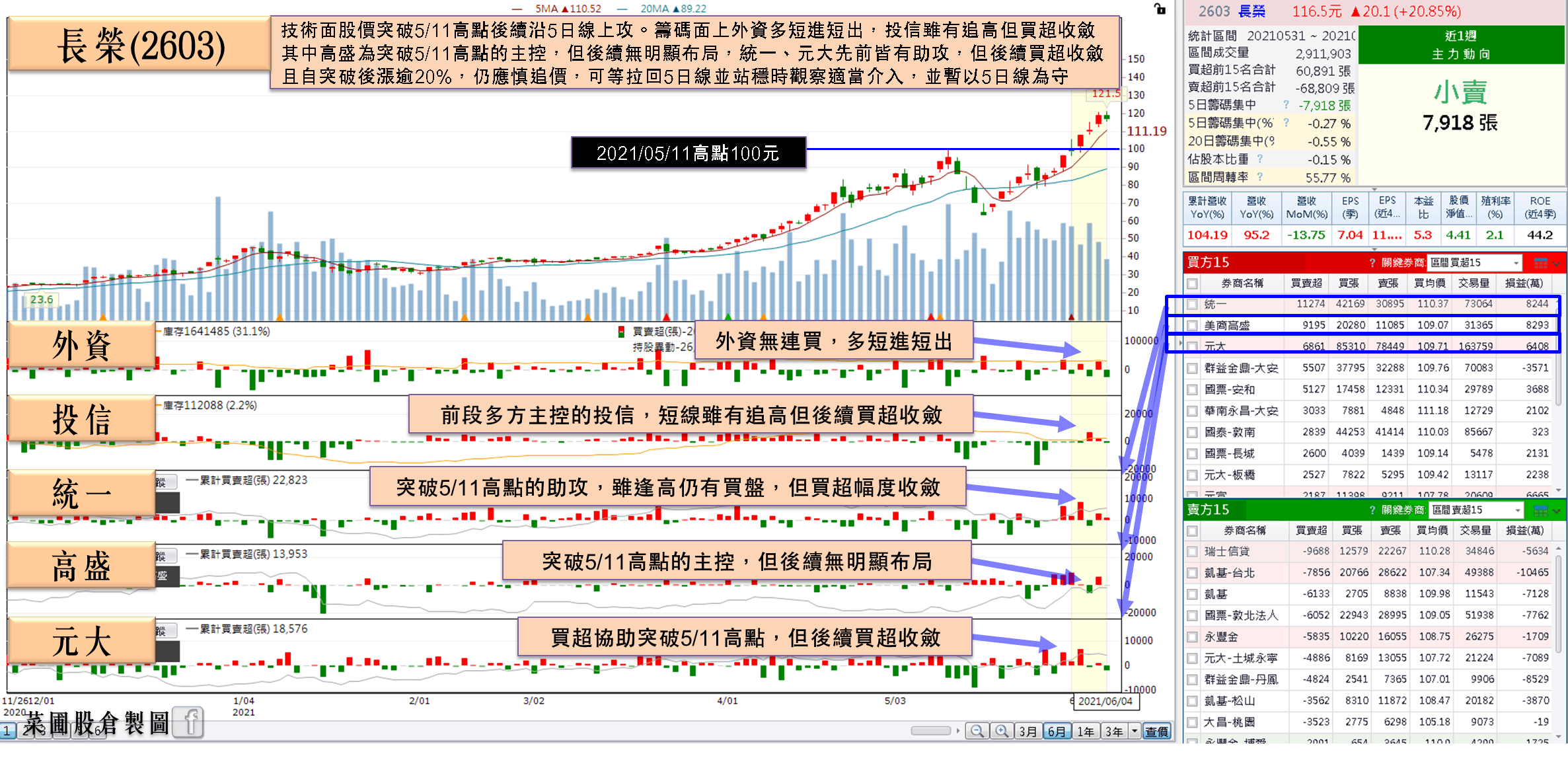This screenshot has height=758, width=1568.
Task: Open the 區間買超15 dropdown
Action: (1475, 263)
